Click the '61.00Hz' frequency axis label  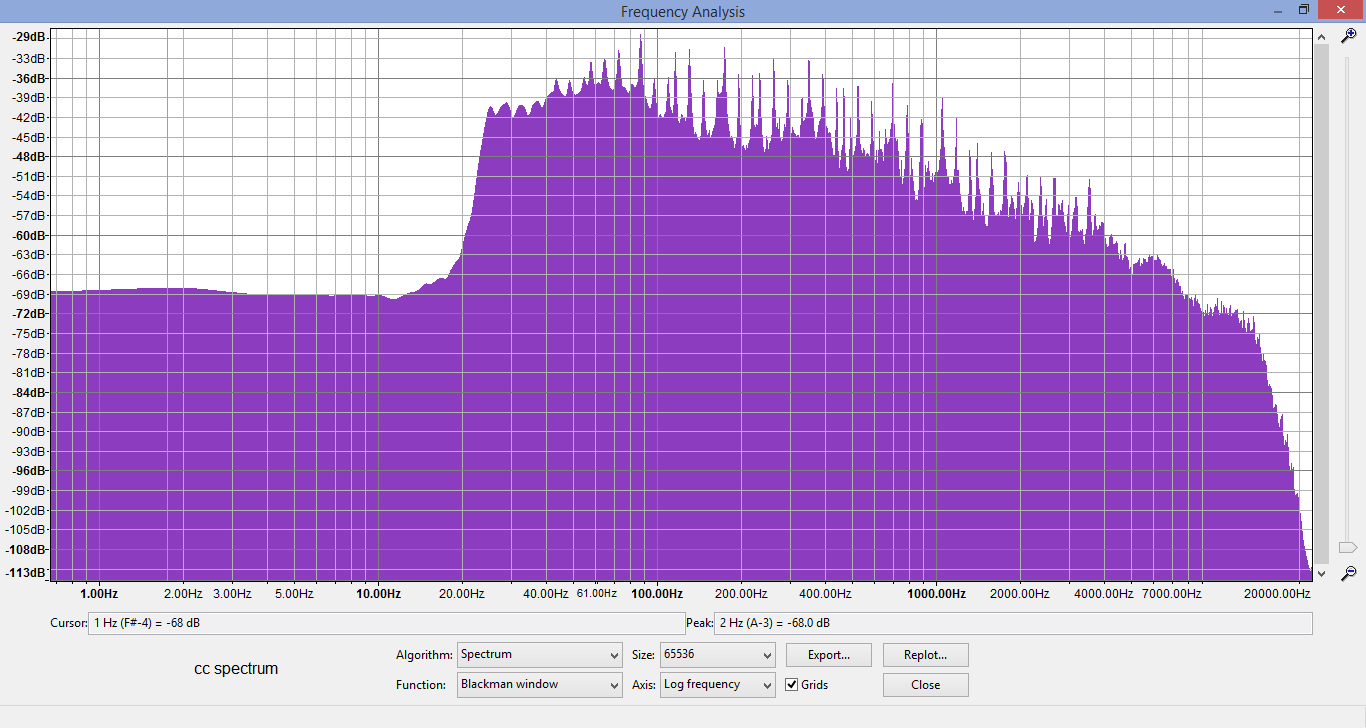point(597,594)
